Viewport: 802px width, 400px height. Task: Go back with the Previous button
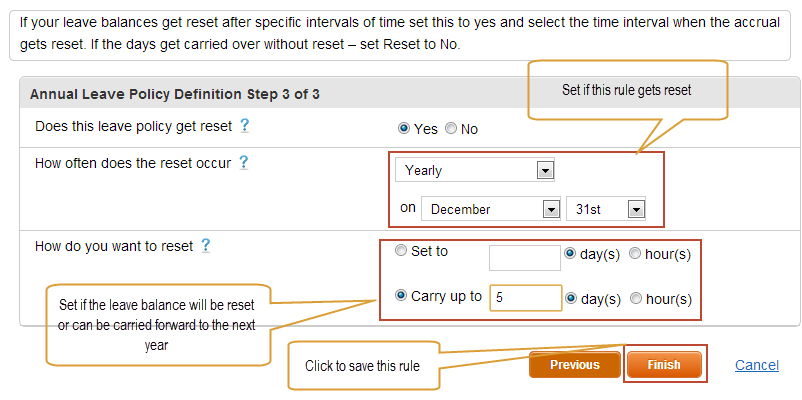click(575, 365)
